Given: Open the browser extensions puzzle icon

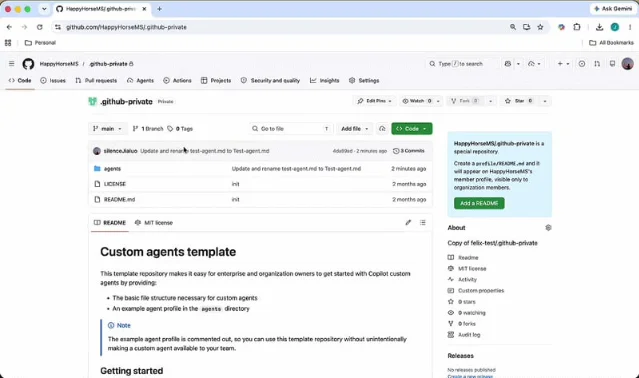Looking at the screenshot, I should 577,27.
